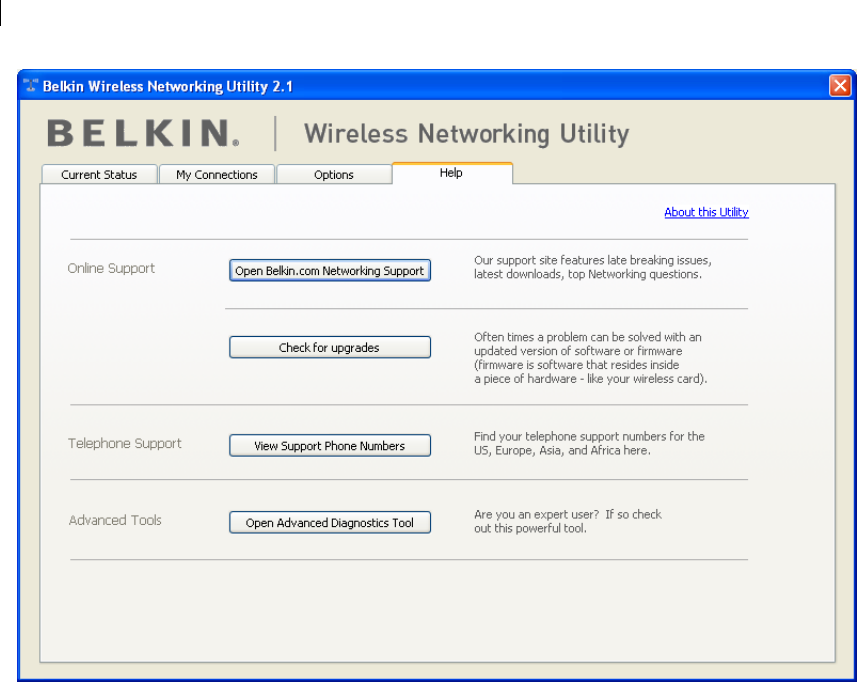Switch to the Current Status tab
The height and width of the screenshot is (682, 857).
pos(99,174)
